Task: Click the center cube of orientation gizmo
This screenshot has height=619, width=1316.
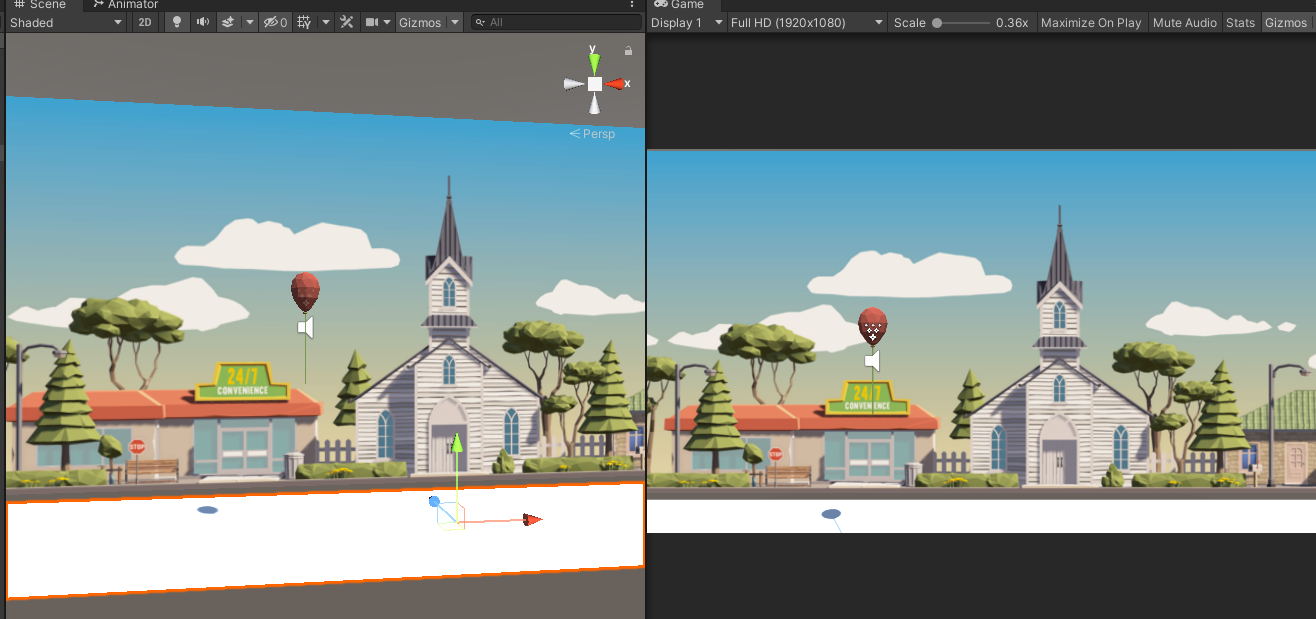Action: click(595, 84)
